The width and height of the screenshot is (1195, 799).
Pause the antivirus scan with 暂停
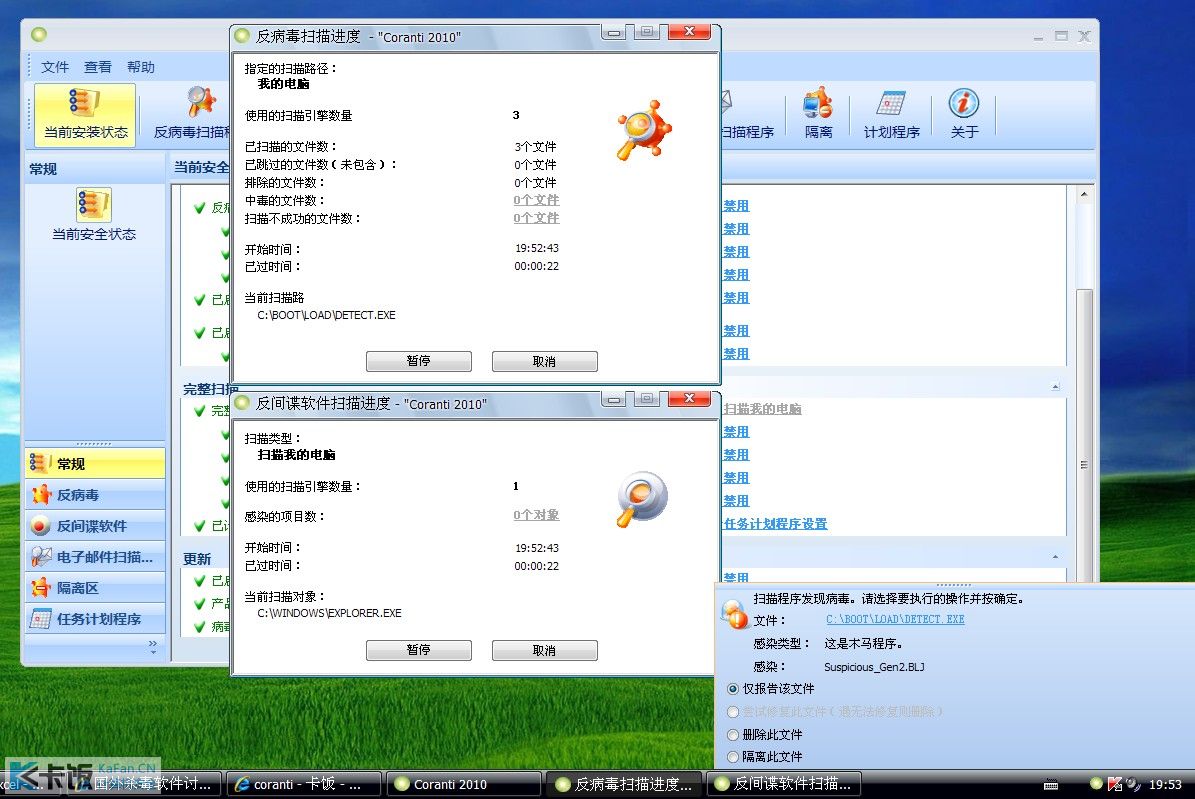[418, 361]
